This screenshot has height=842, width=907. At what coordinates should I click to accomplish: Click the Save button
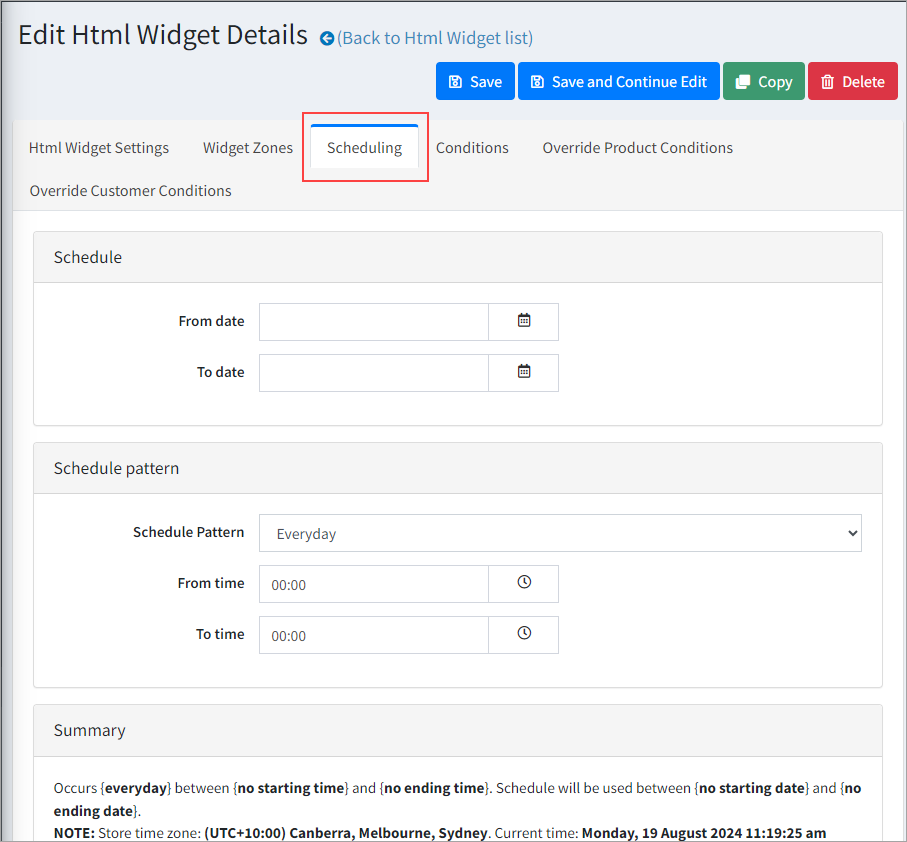pyautogui.click(x=475, y=82)
